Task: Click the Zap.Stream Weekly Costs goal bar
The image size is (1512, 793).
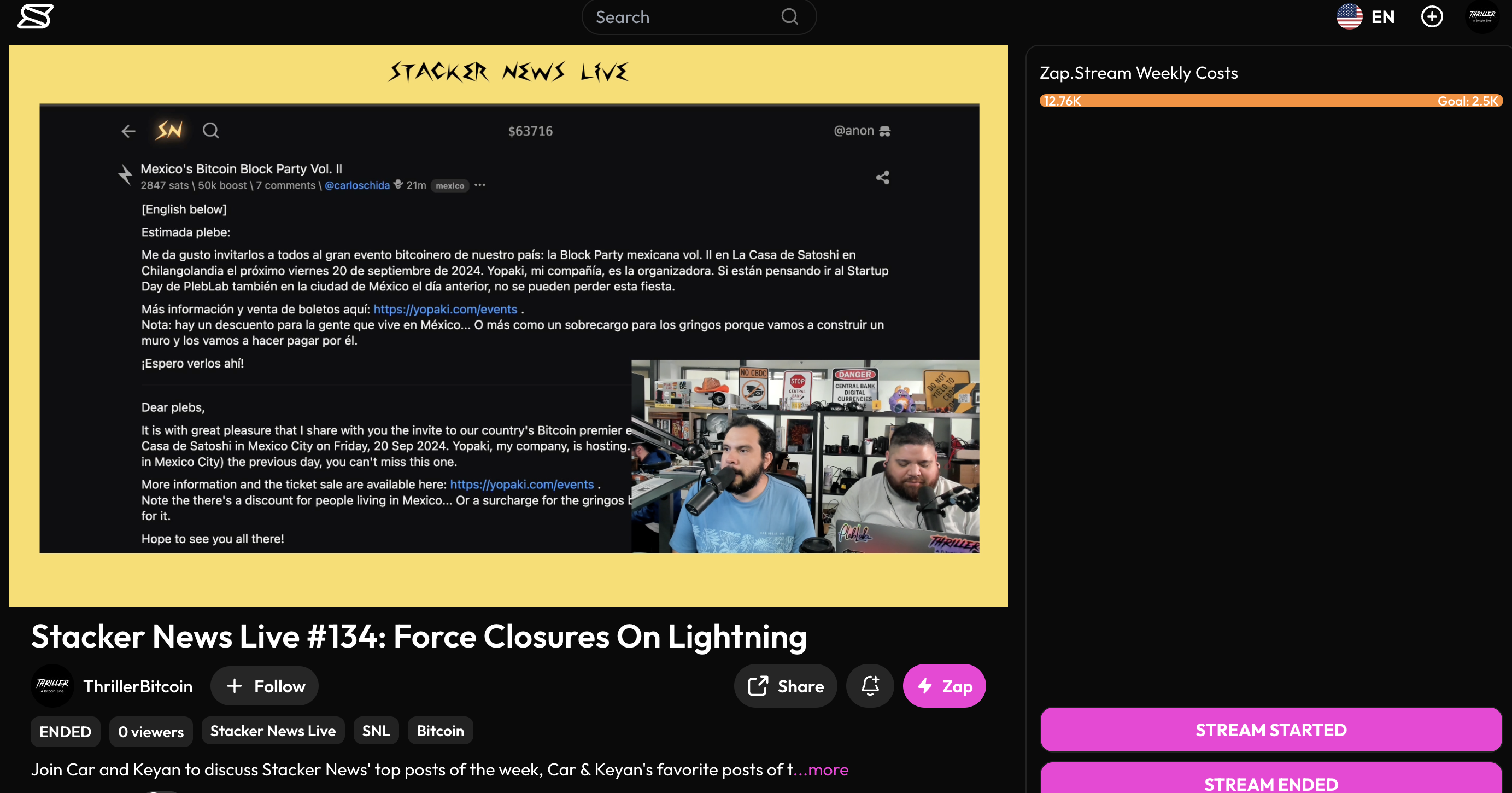Action: 1271,101
